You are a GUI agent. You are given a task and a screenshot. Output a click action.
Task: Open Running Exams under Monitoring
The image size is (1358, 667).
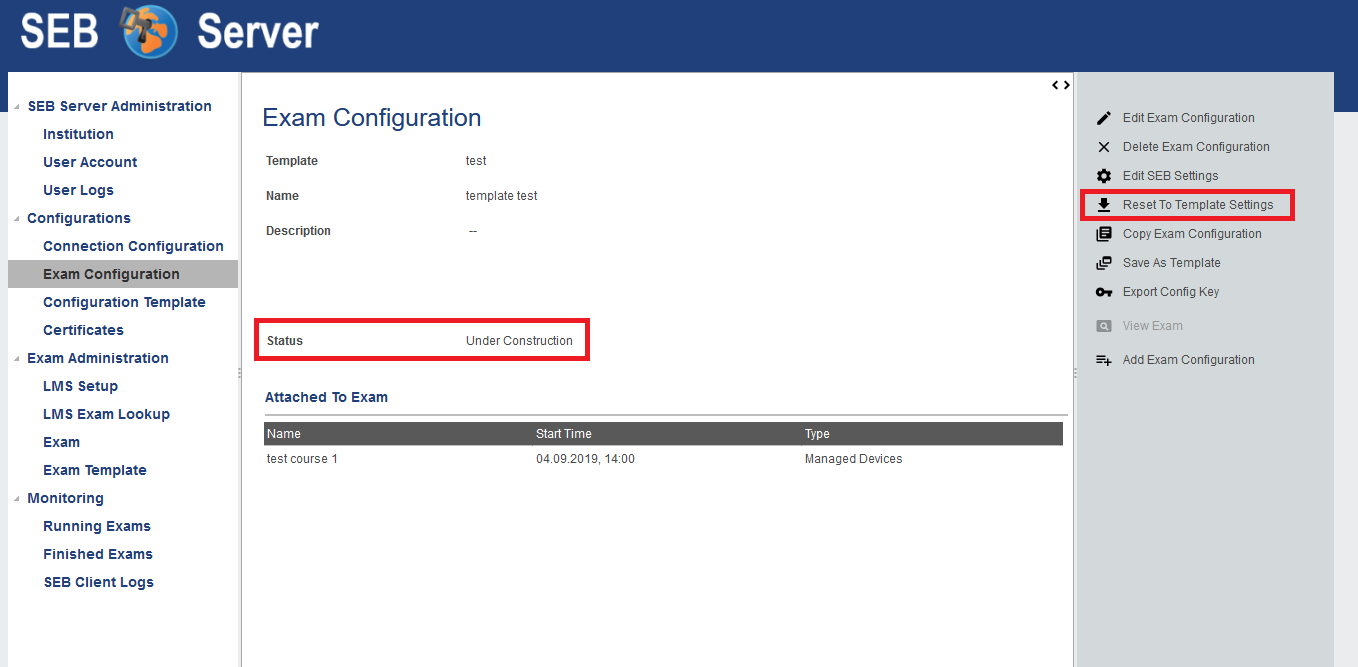click(97, 526)
